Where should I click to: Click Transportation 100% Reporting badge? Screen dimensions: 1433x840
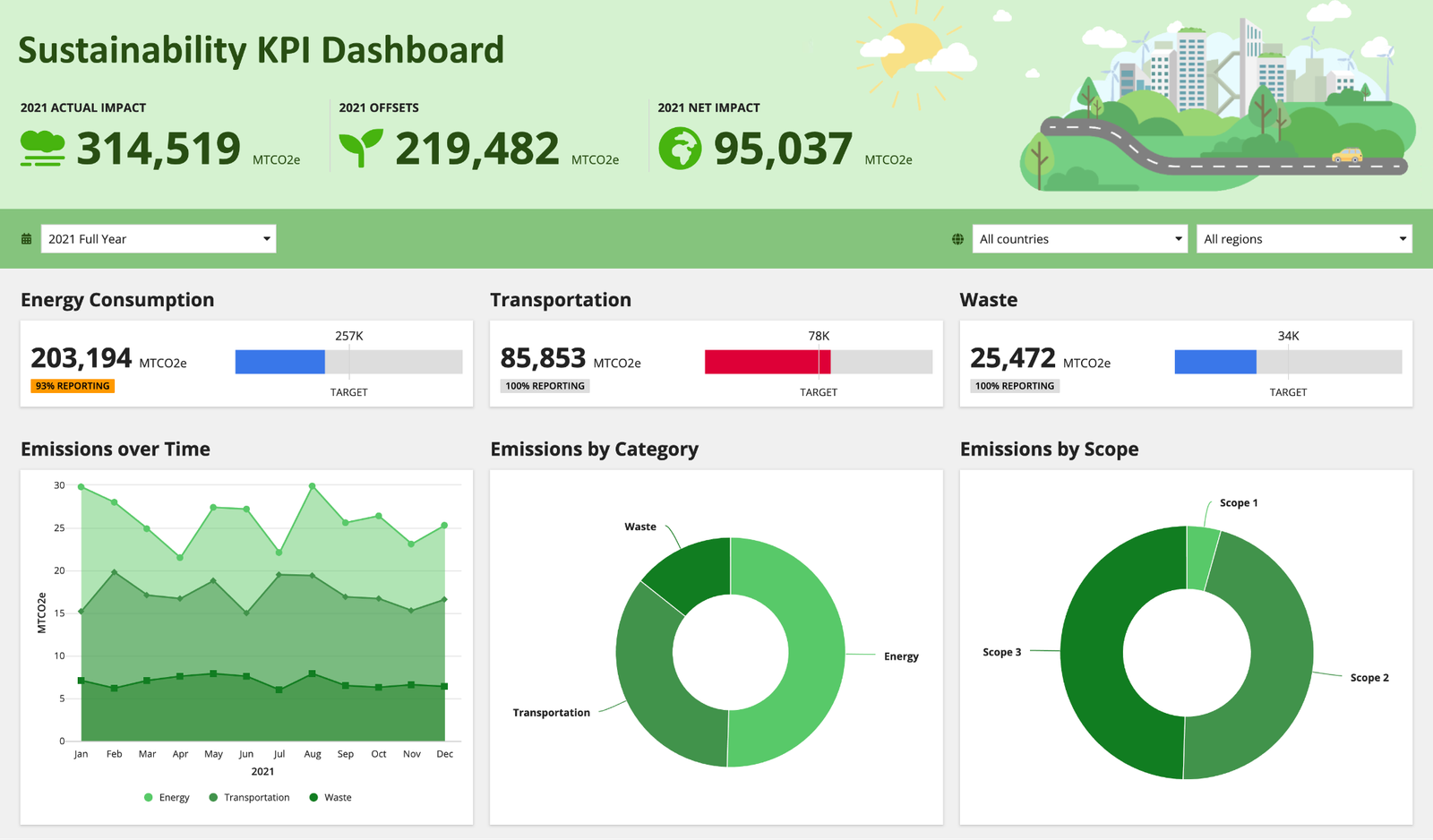[545, 386]
